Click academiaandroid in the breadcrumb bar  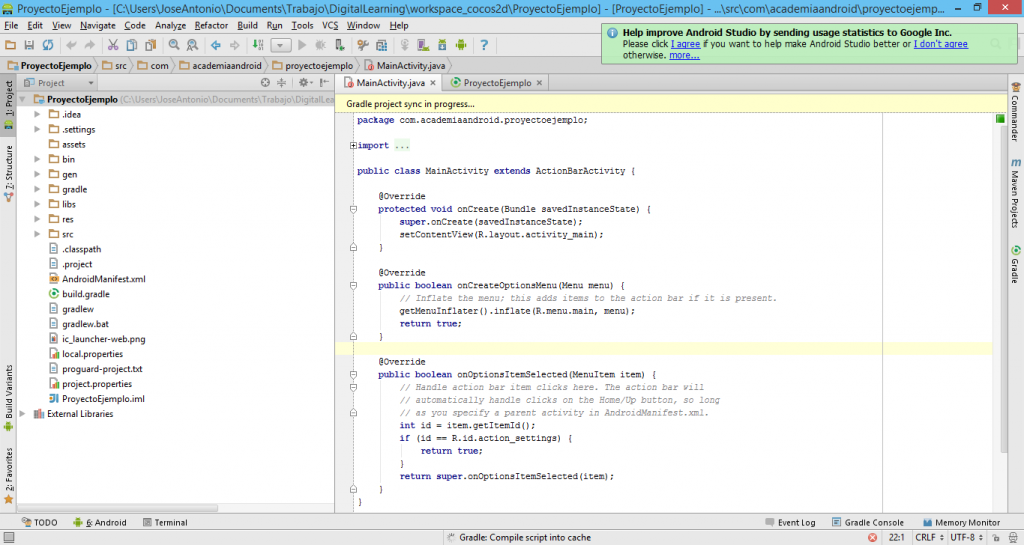(x=221, y=65)
